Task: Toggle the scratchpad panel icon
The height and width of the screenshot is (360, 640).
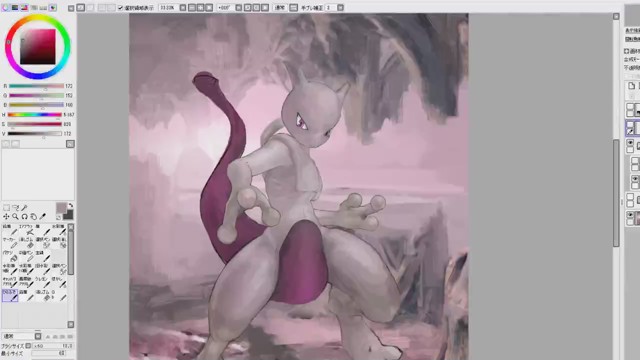Action: coord(53,7)
